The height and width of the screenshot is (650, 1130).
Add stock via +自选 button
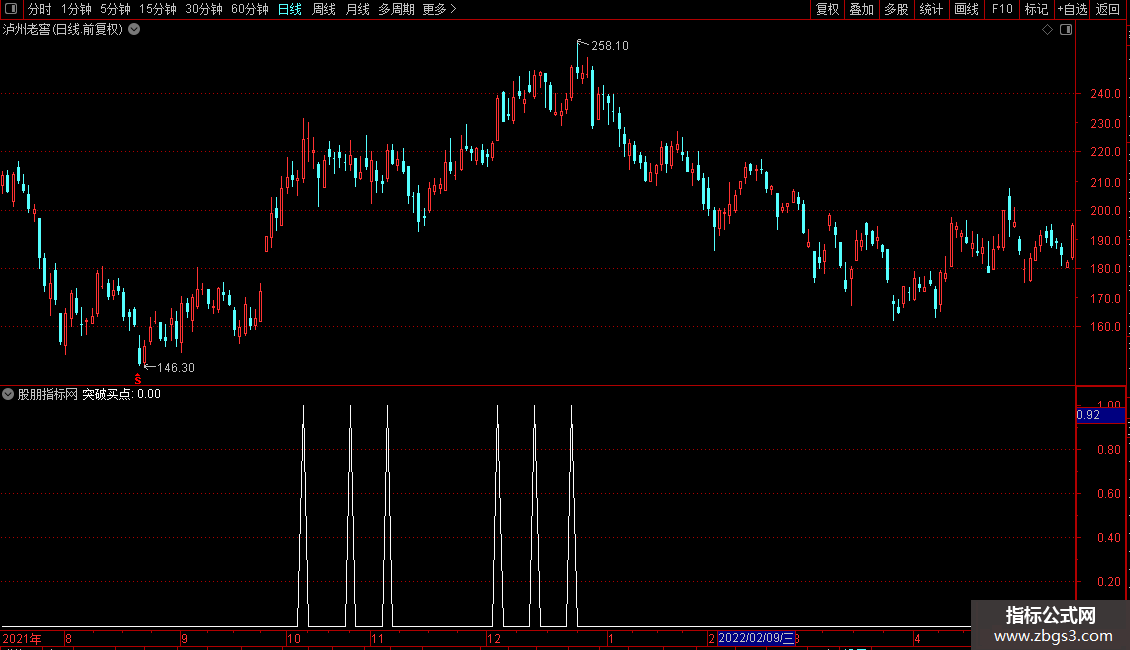(x=1072, y=9)
